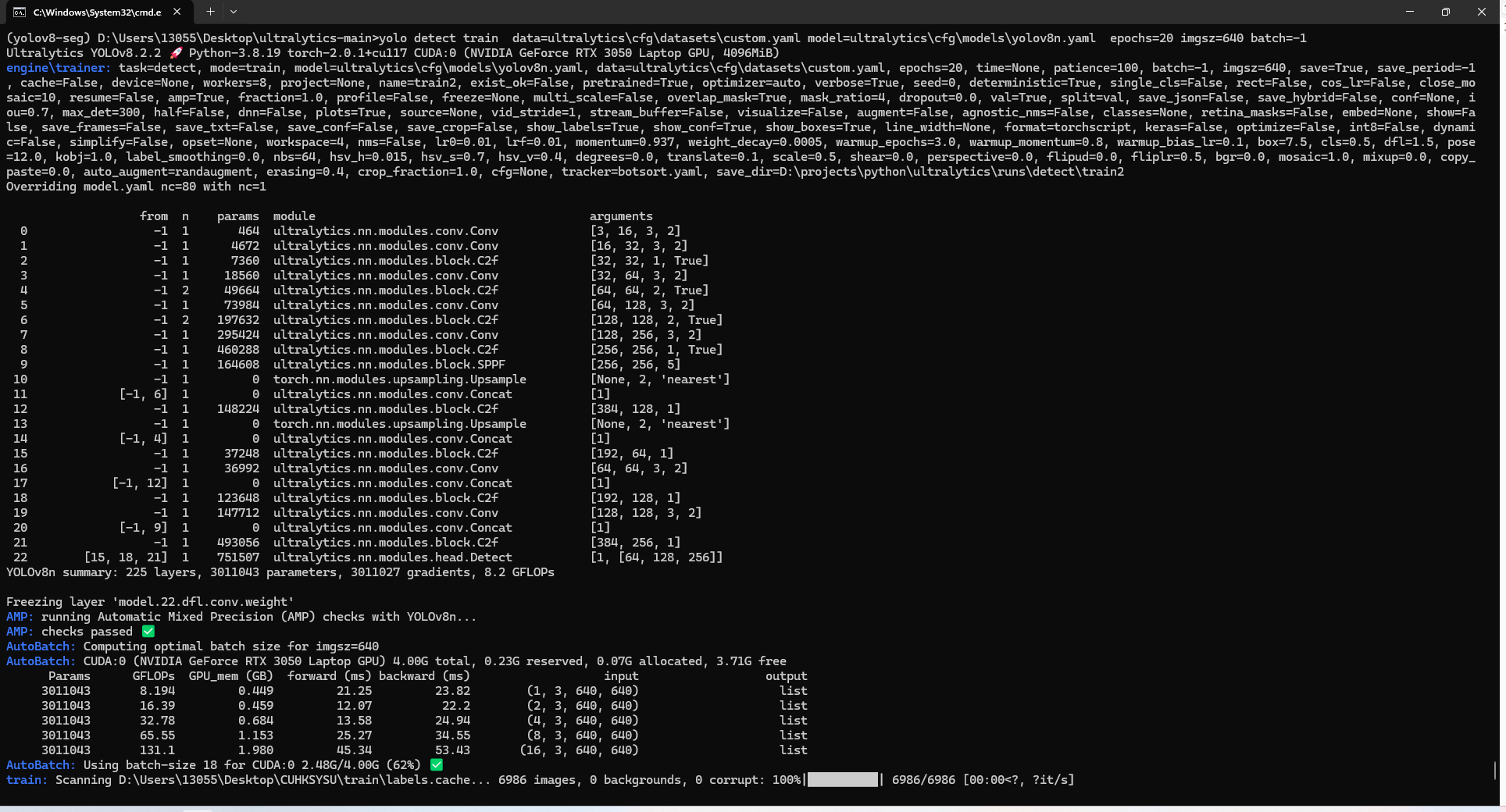Viewport: 1506px width, 812px height.
Task: Expand the new tab profile dropdown
Action: pos(234,12)
